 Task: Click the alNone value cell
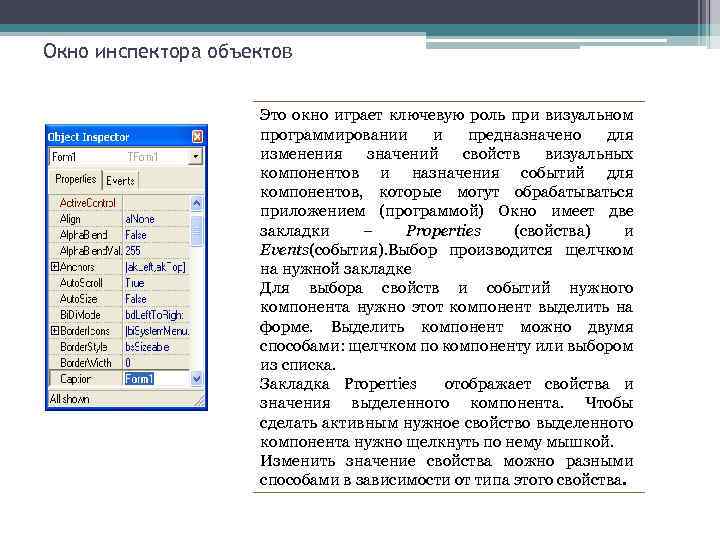point(156,219)
